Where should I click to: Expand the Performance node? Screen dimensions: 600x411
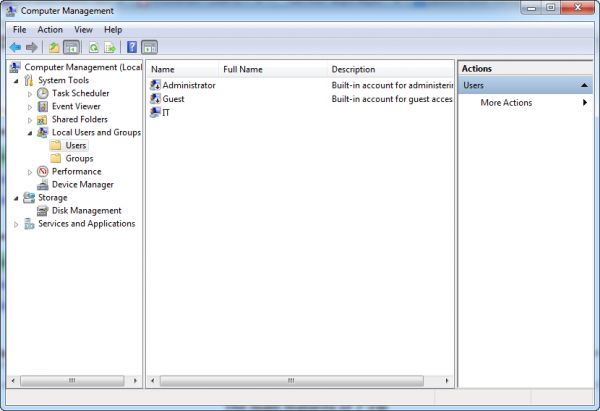pos(29,172)
